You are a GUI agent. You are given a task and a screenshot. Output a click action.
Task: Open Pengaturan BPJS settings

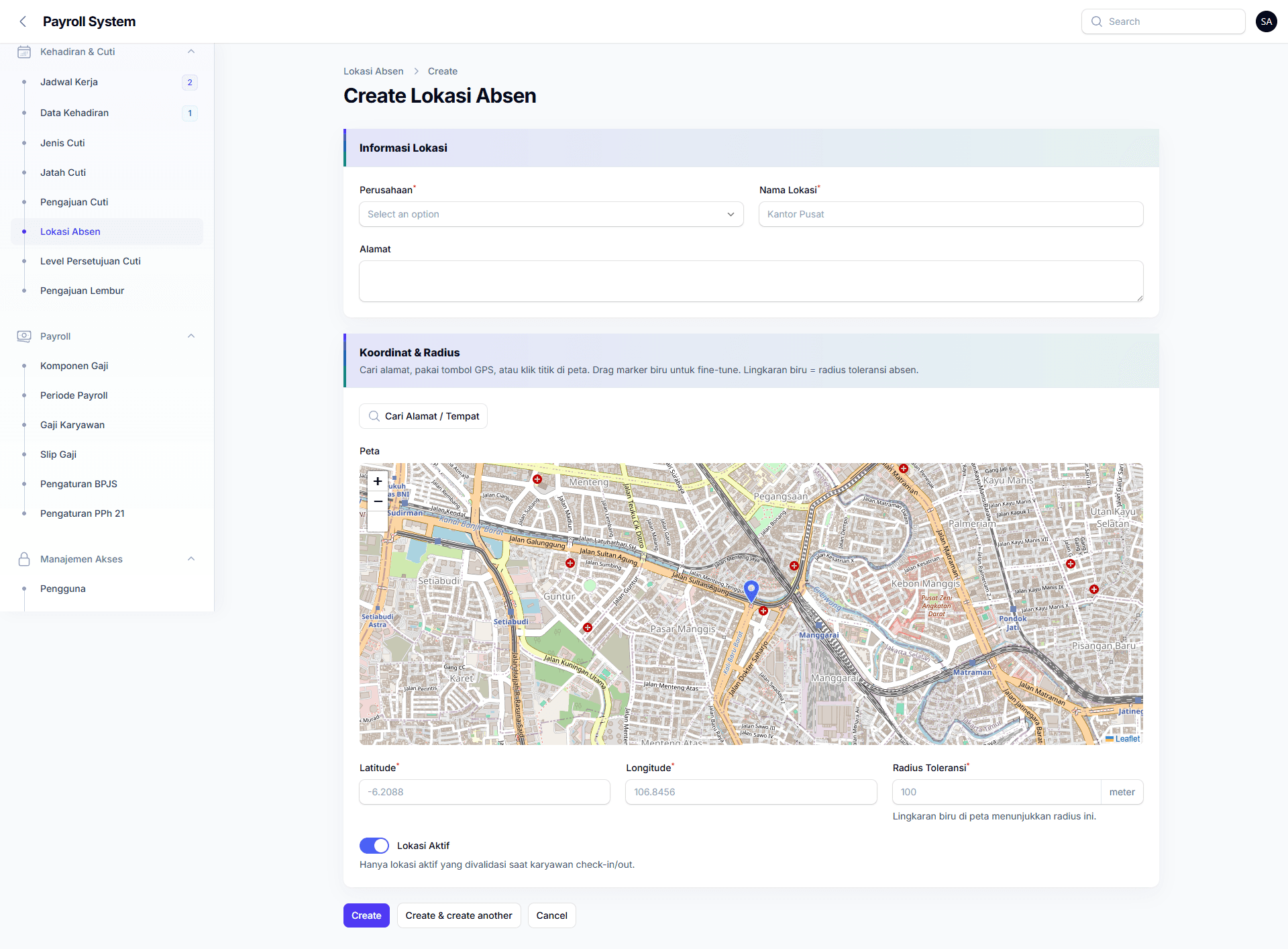[107, 484]
